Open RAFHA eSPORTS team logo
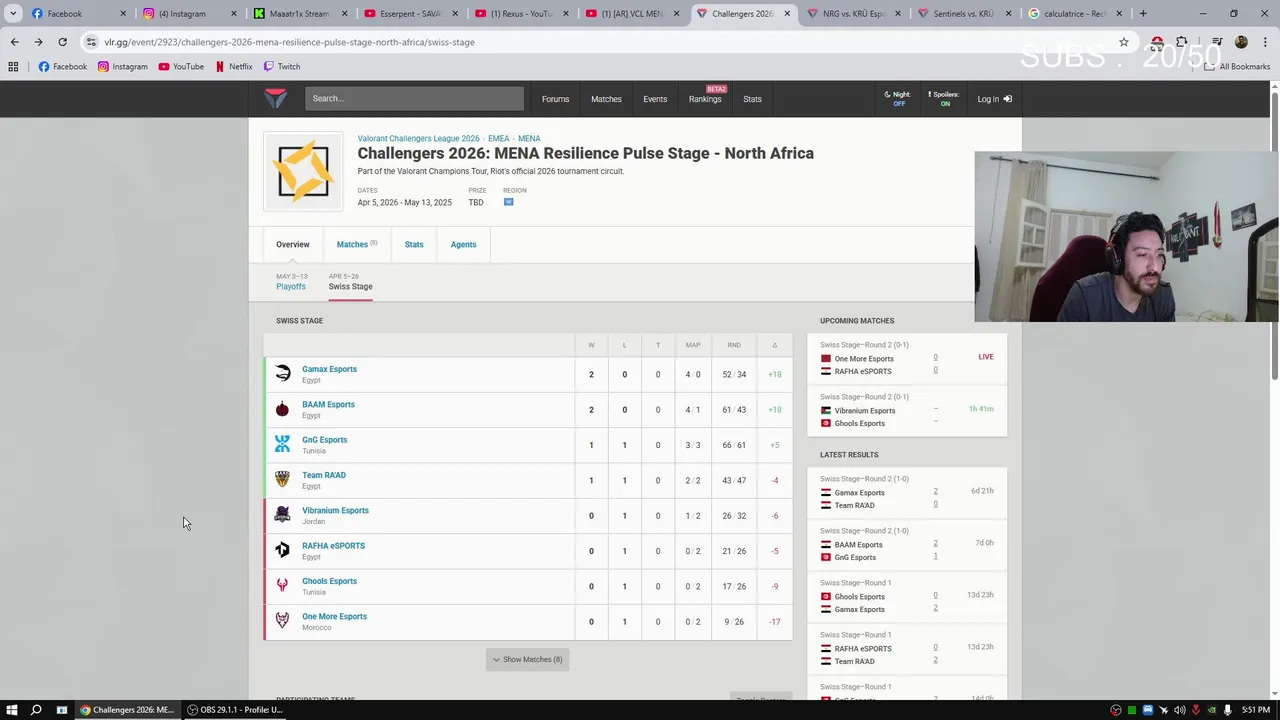1280x720 pixels. (x=282, y=551)
